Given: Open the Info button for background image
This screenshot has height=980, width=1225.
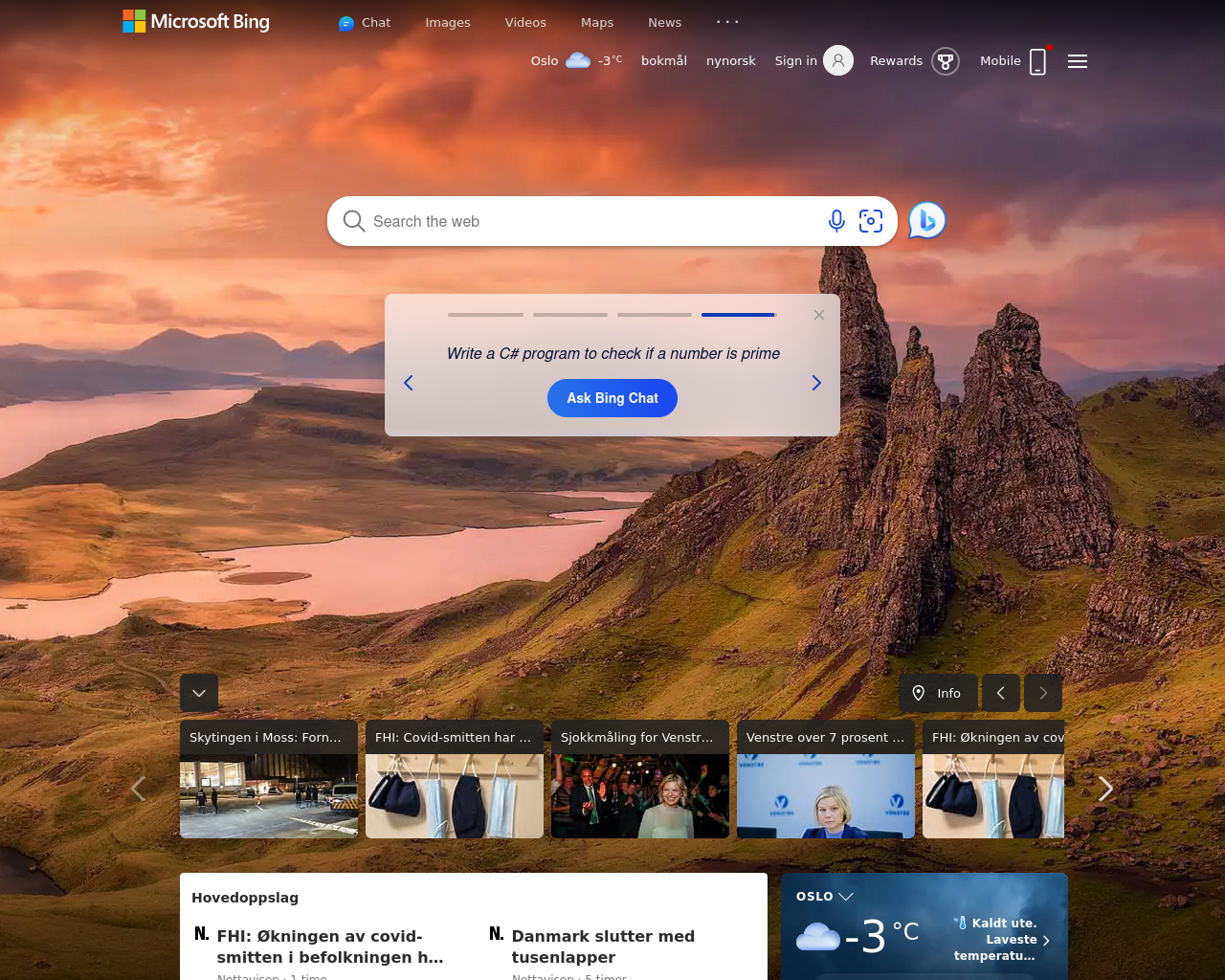Looking at the screenshot, I should click(x=938, y=693).
